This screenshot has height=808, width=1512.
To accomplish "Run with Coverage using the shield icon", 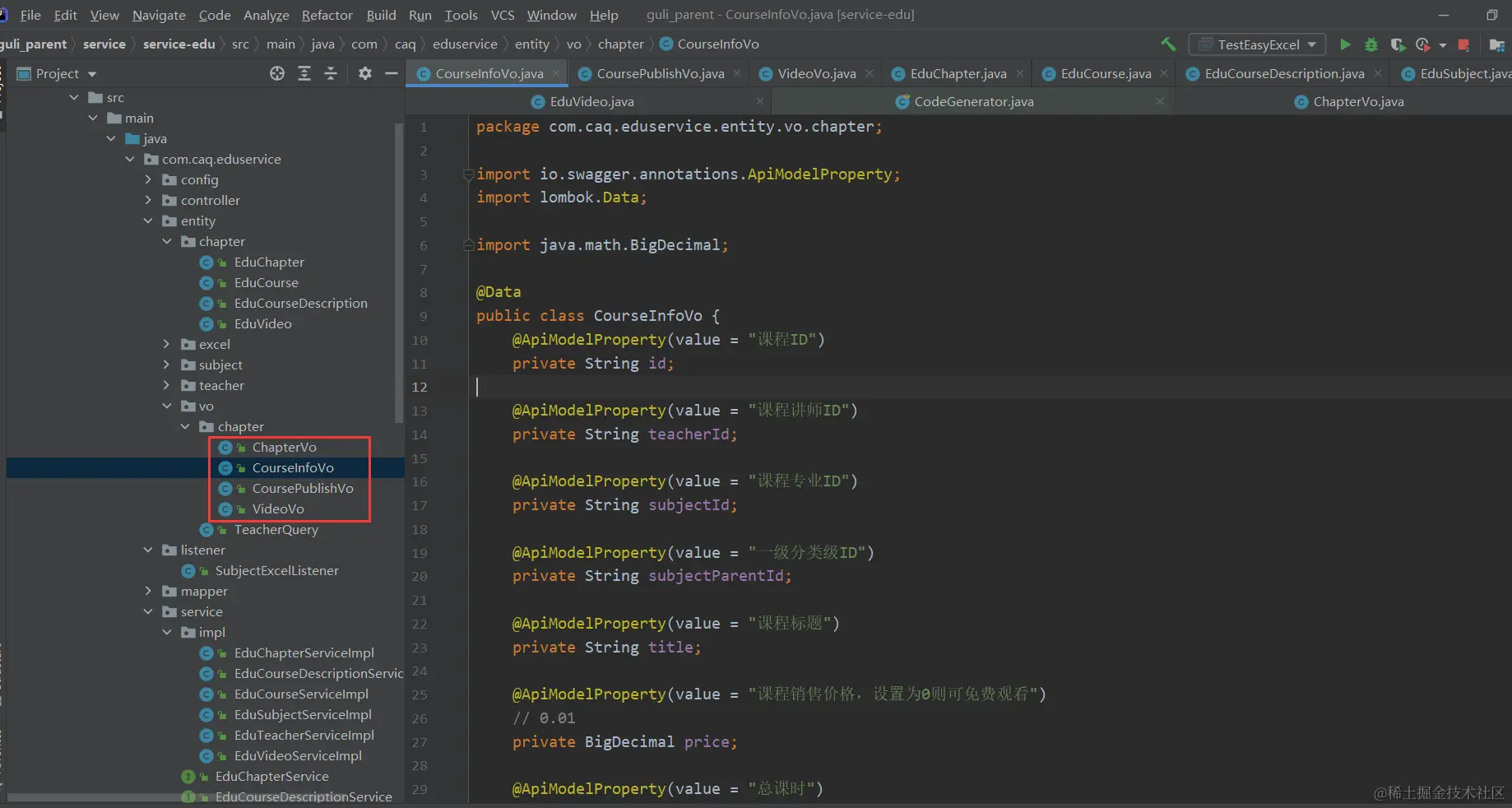I will click(x=1397, y=44).
